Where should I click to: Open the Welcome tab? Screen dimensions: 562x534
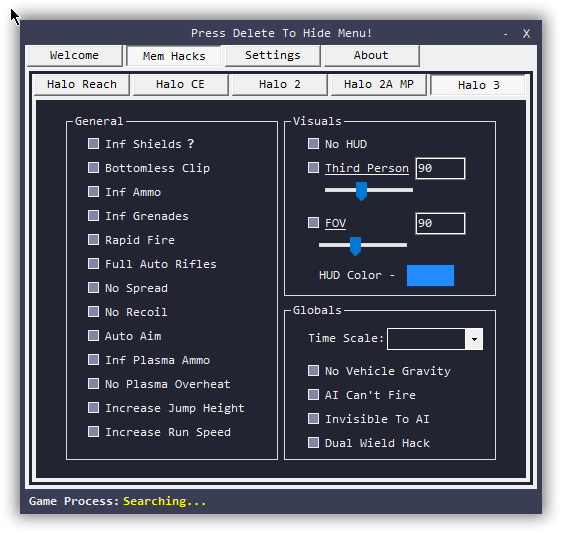click(75, 56)
